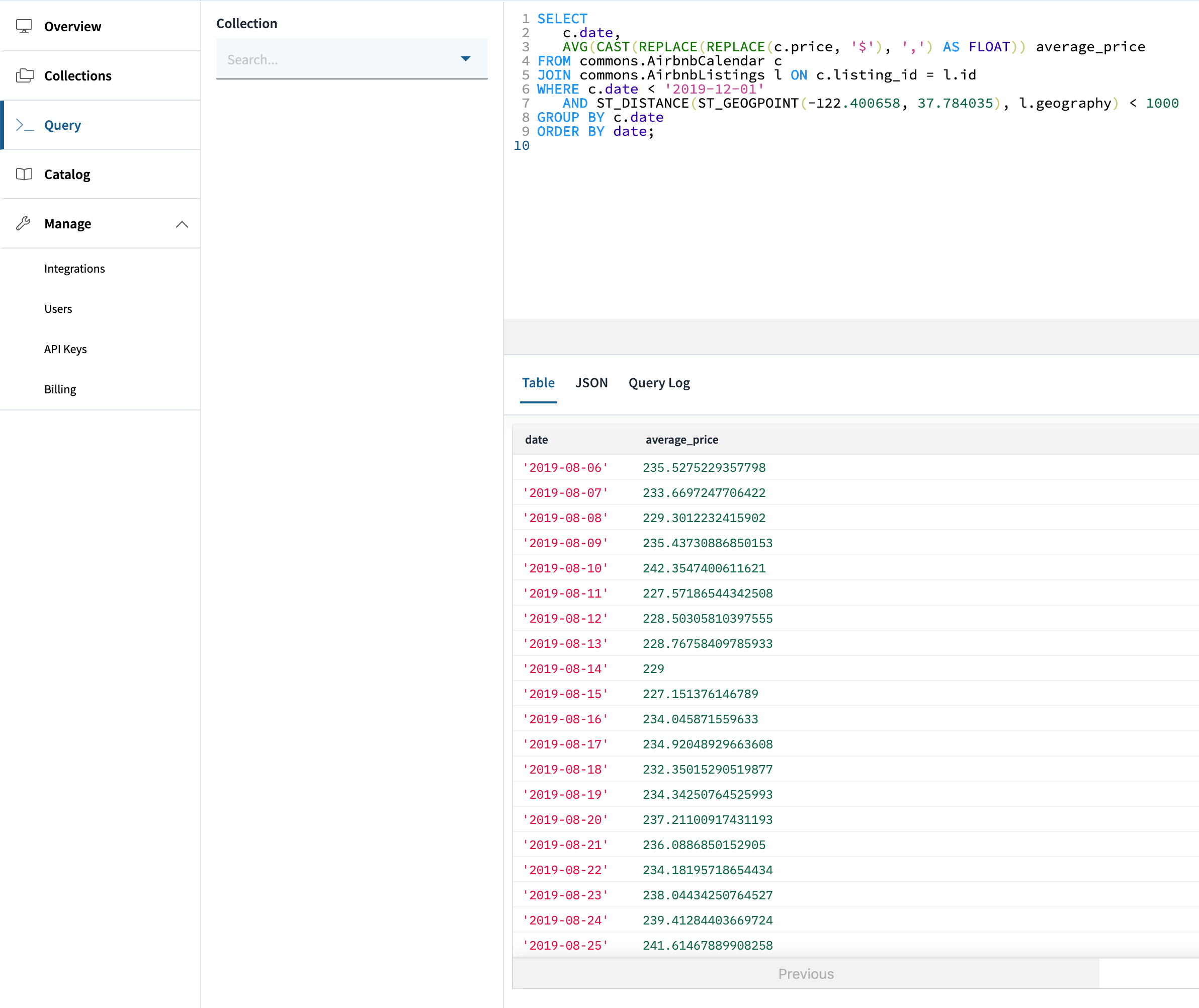
Task: Open the Collection dropdown arrow
Action: click(466, 59)
